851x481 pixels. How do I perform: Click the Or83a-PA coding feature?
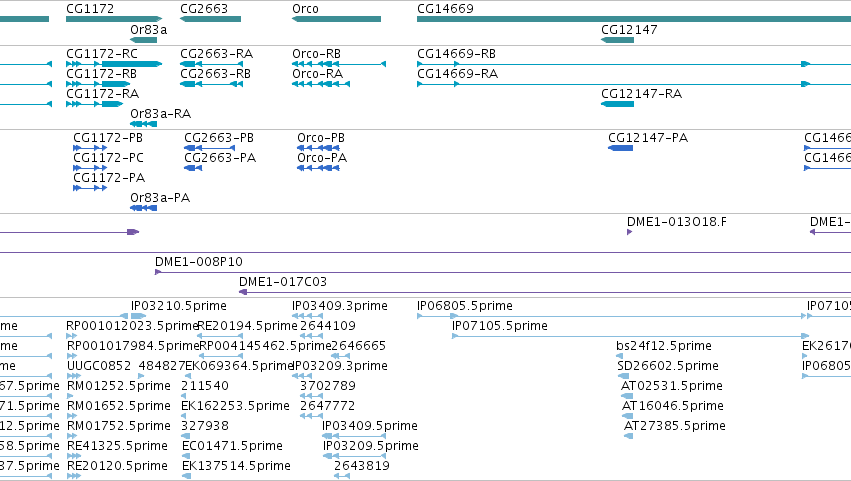tap(144, 208)
